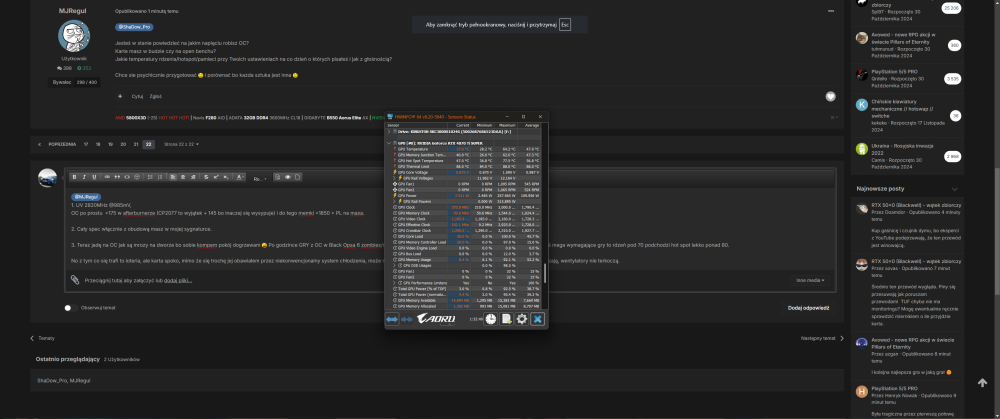Open the three-dot post options menu
The image size is (1000, 419).
(830, 11)
